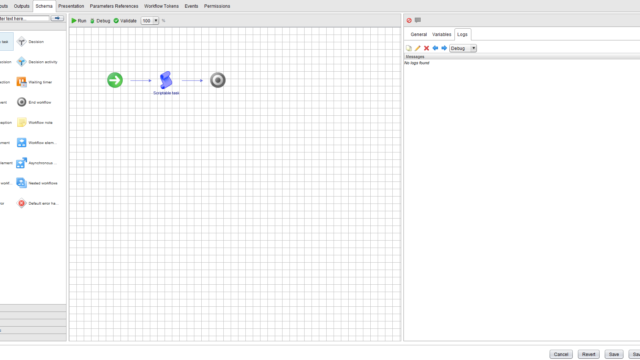This screenshot has width=640, height=360.
Task: Select the Decision element in palette
Action: 30,42
